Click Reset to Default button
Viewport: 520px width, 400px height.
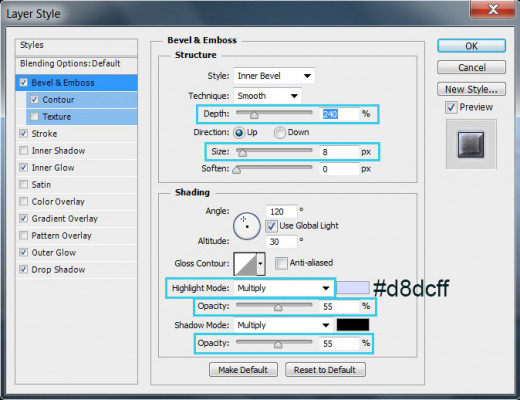coord(325,370)
